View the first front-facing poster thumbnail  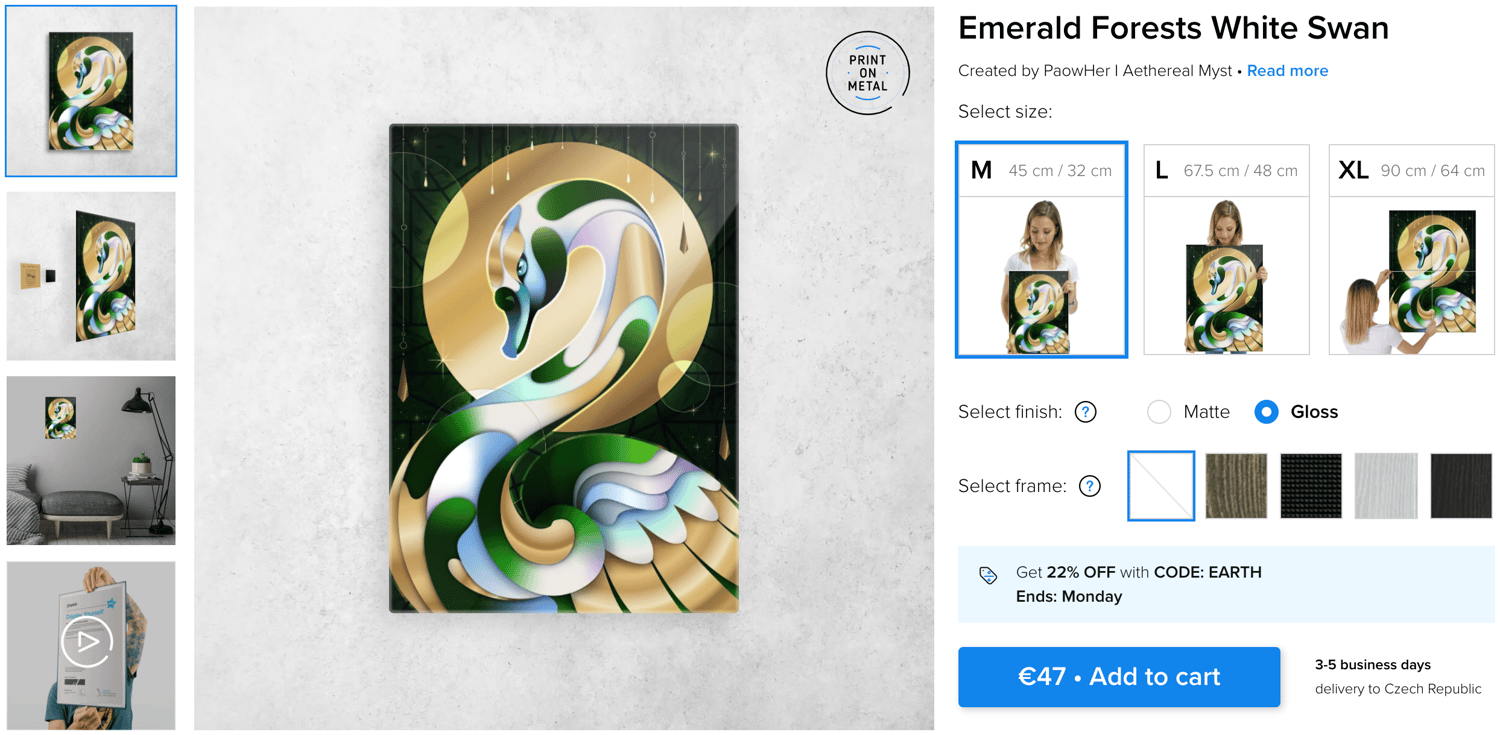point(91,91)
